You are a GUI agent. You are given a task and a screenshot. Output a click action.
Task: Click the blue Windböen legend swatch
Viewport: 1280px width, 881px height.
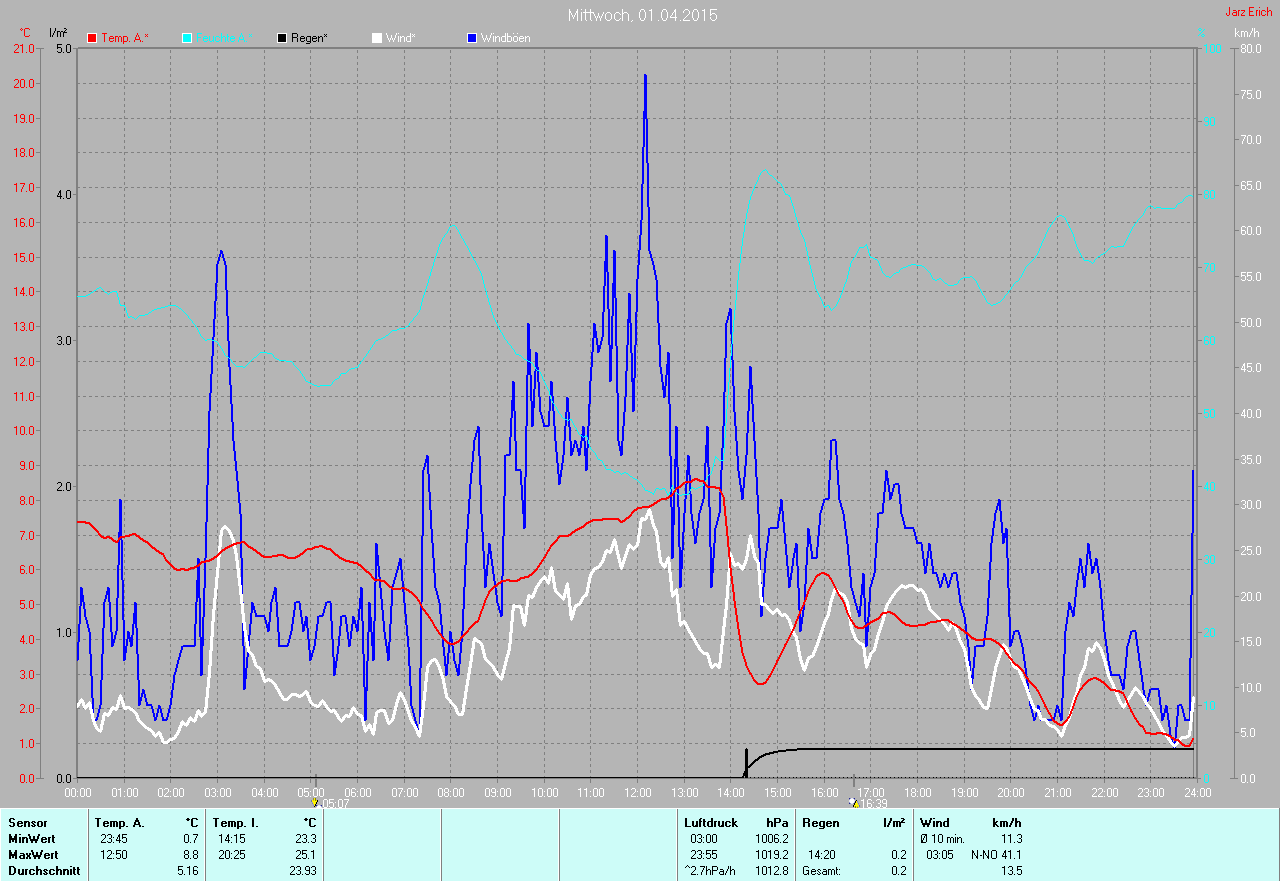472,38
